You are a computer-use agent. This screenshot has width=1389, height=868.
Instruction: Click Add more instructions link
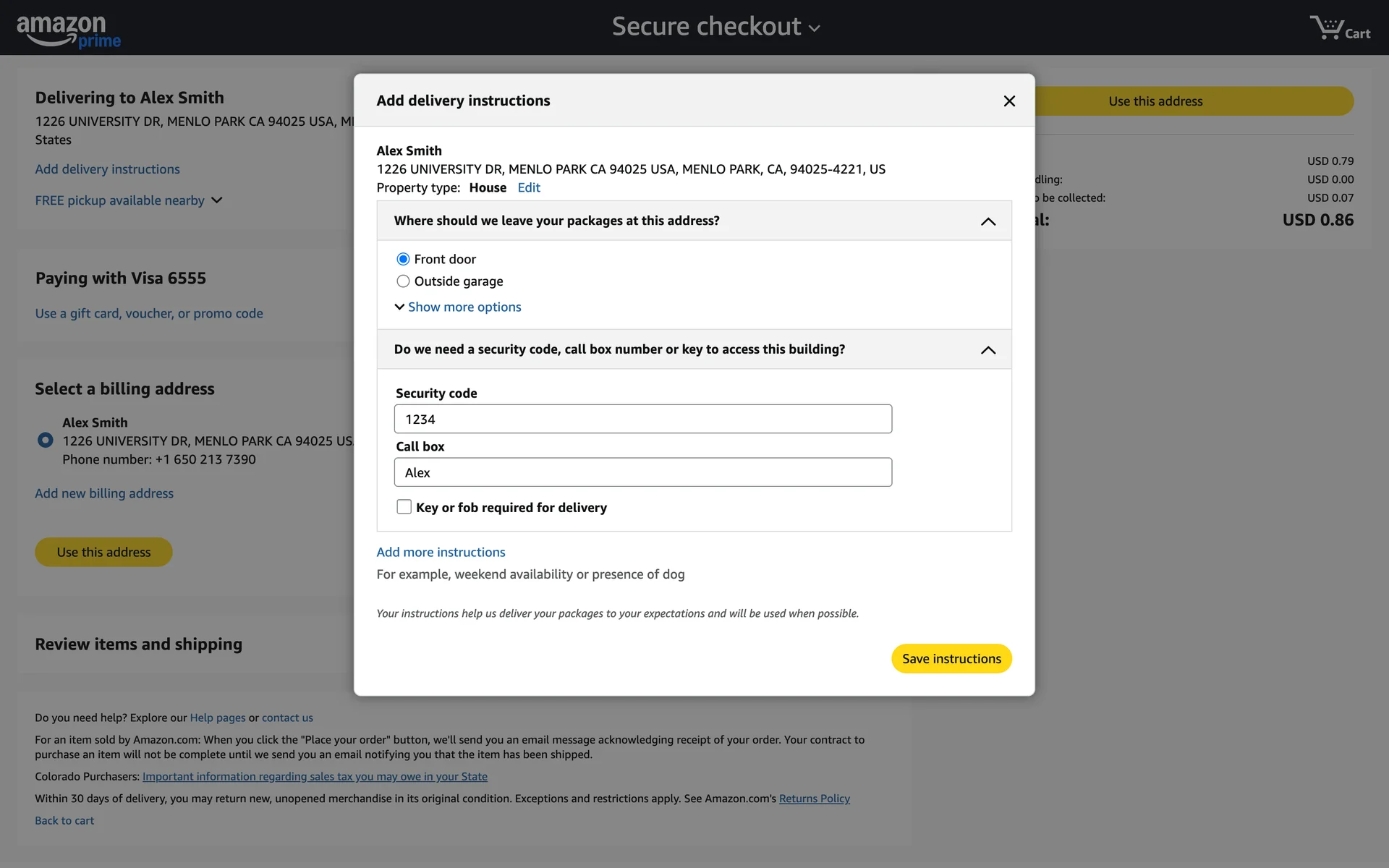click(x=441, y=553)
